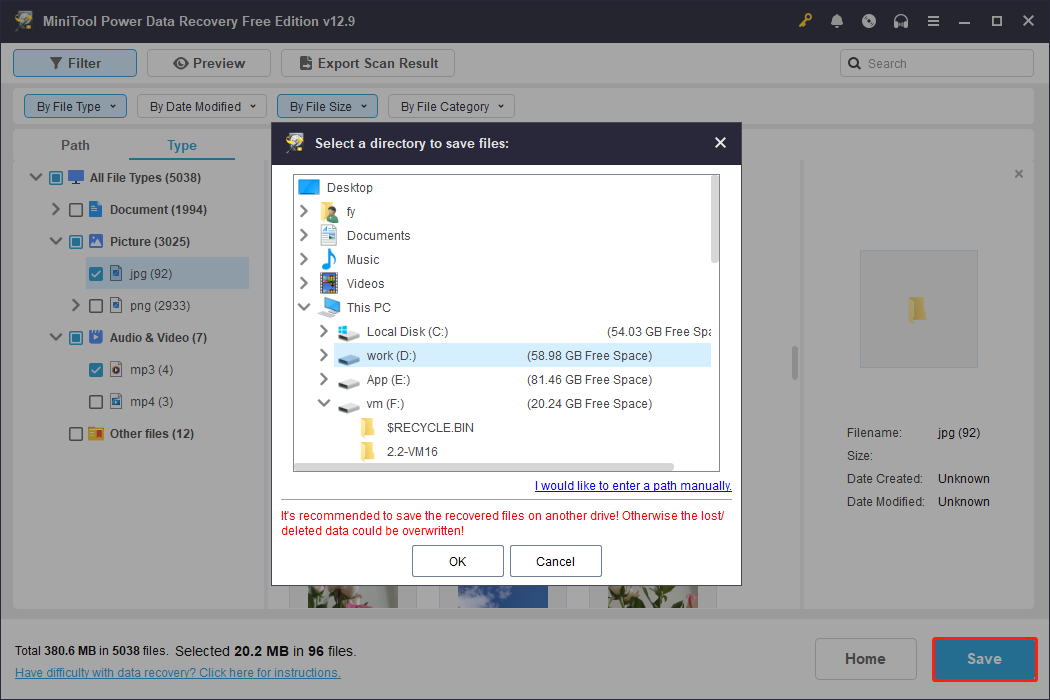Uncheck the mp3 (4) checkbox

96,370
